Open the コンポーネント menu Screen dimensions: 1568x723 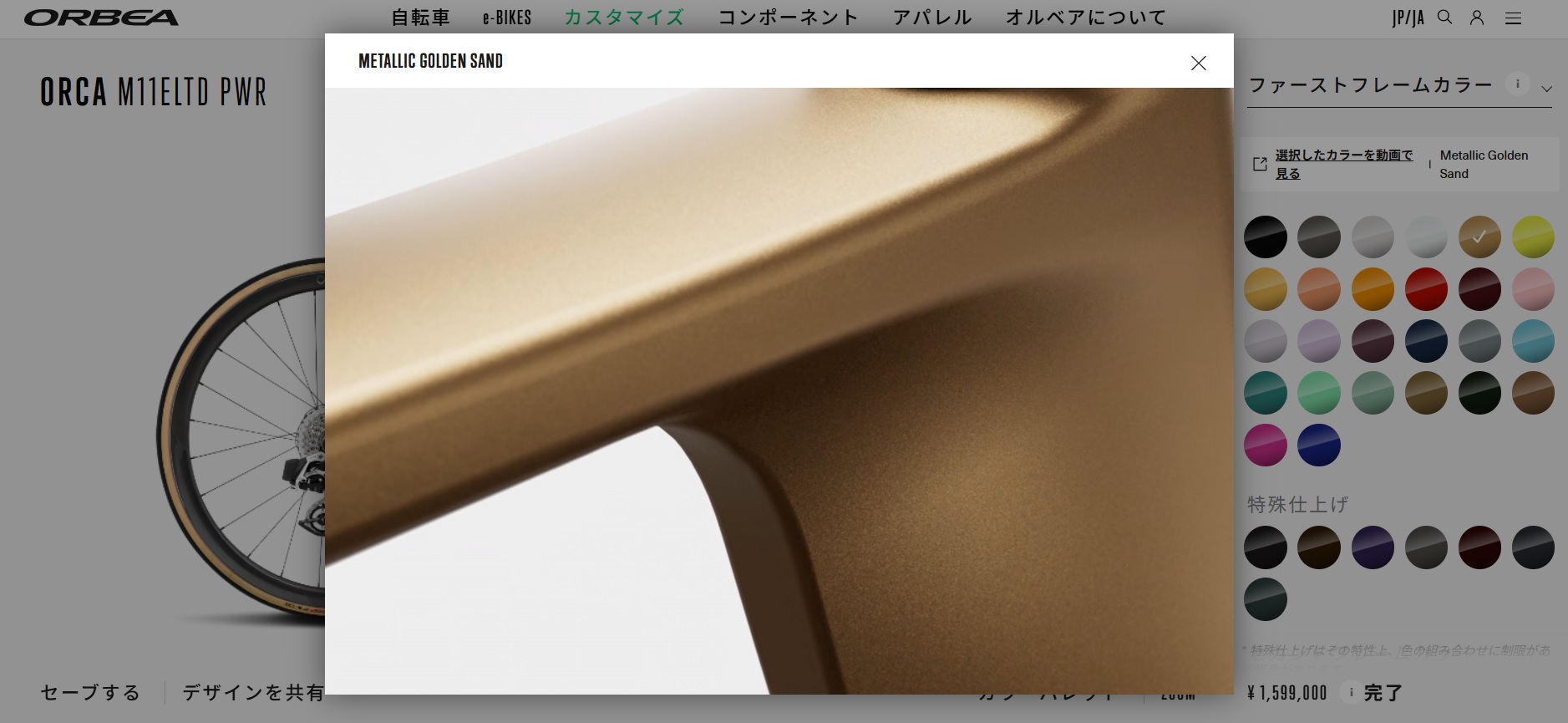[x=788, y=18]
